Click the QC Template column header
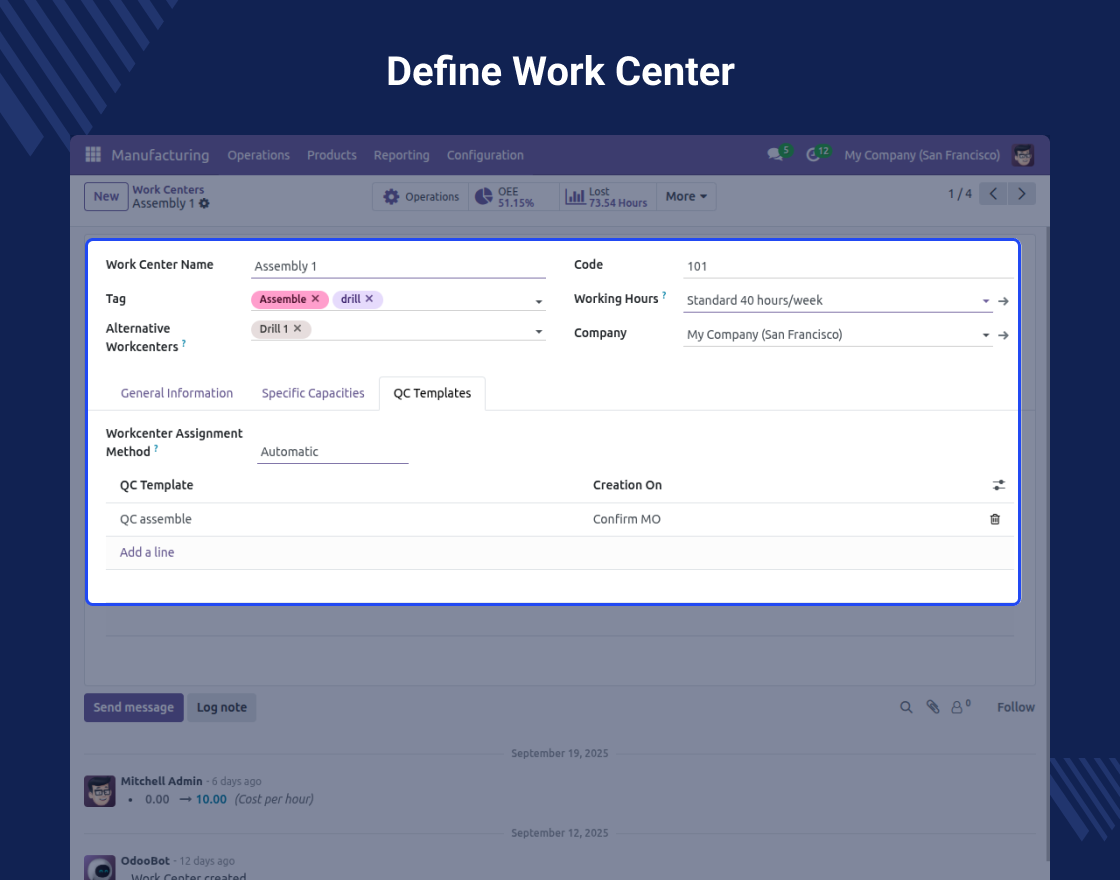This screenshot has width=1120, height=880. 156,485
